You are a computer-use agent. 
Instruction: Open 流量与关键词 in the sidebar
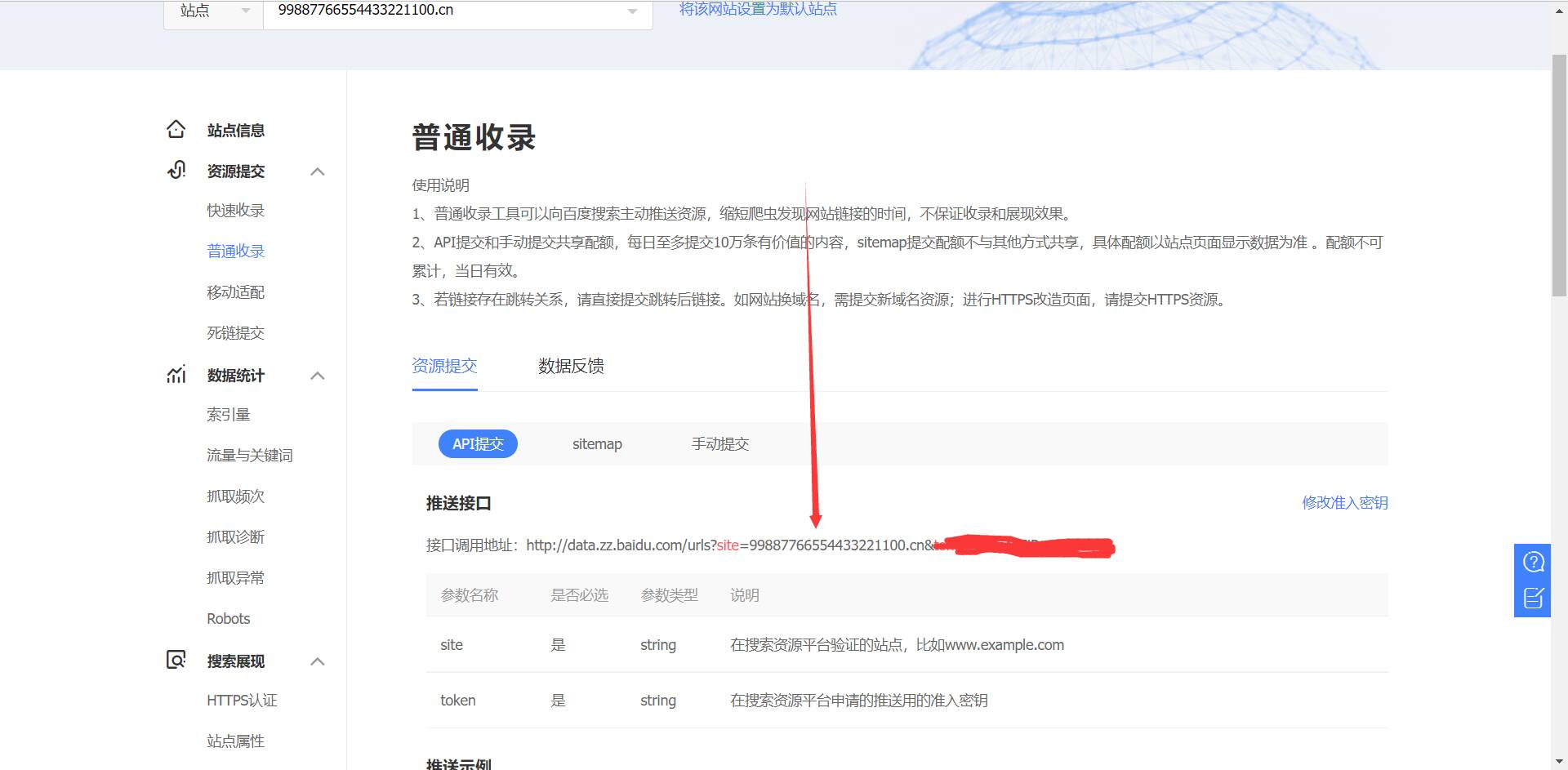(249, 455)
